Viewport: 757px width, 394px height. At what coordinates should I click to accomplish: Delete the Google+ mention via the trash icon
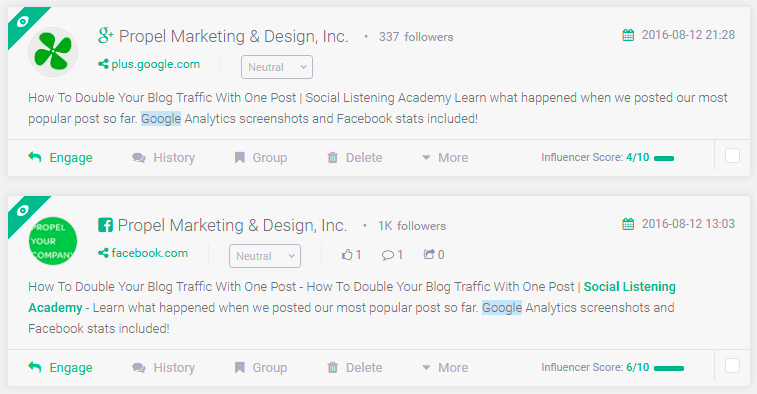pyautogui.click(x=333, y=157)
